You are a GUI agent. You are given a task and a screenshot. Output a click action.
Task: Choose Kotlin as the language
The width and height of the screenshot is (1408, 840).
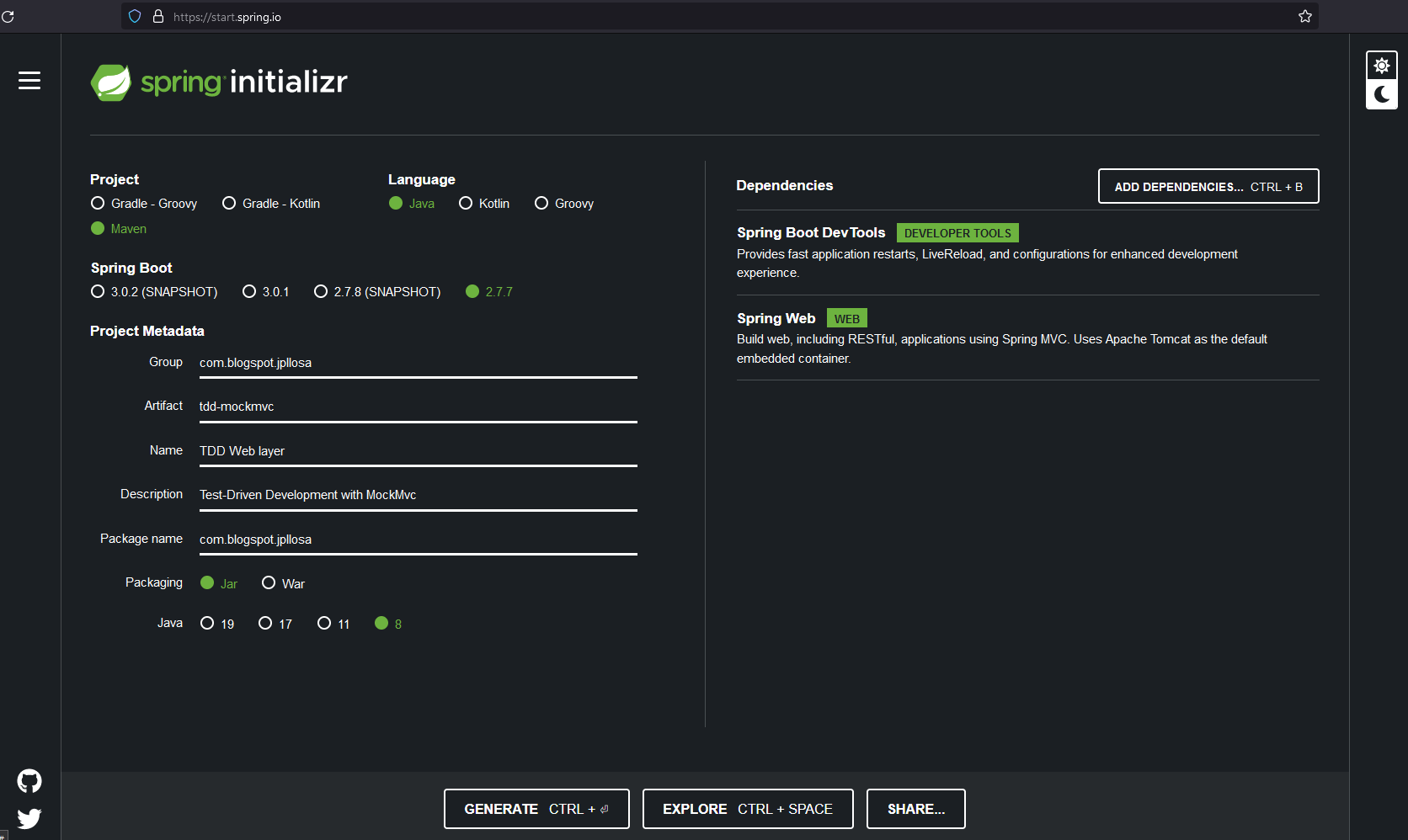pos(467,203)
